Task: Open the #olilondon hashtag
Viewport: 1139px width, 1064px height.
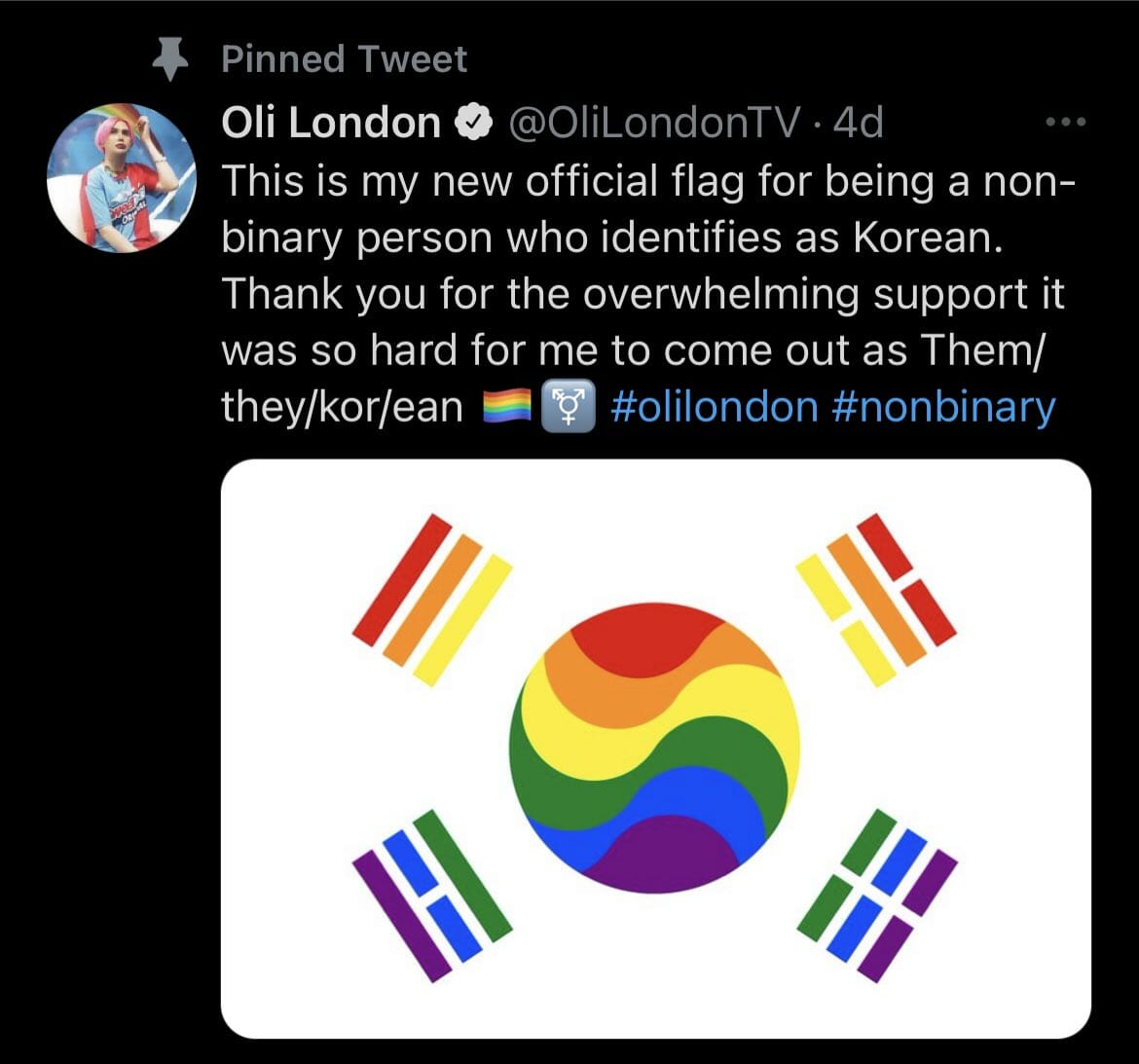Action: (x=715, y=407)
